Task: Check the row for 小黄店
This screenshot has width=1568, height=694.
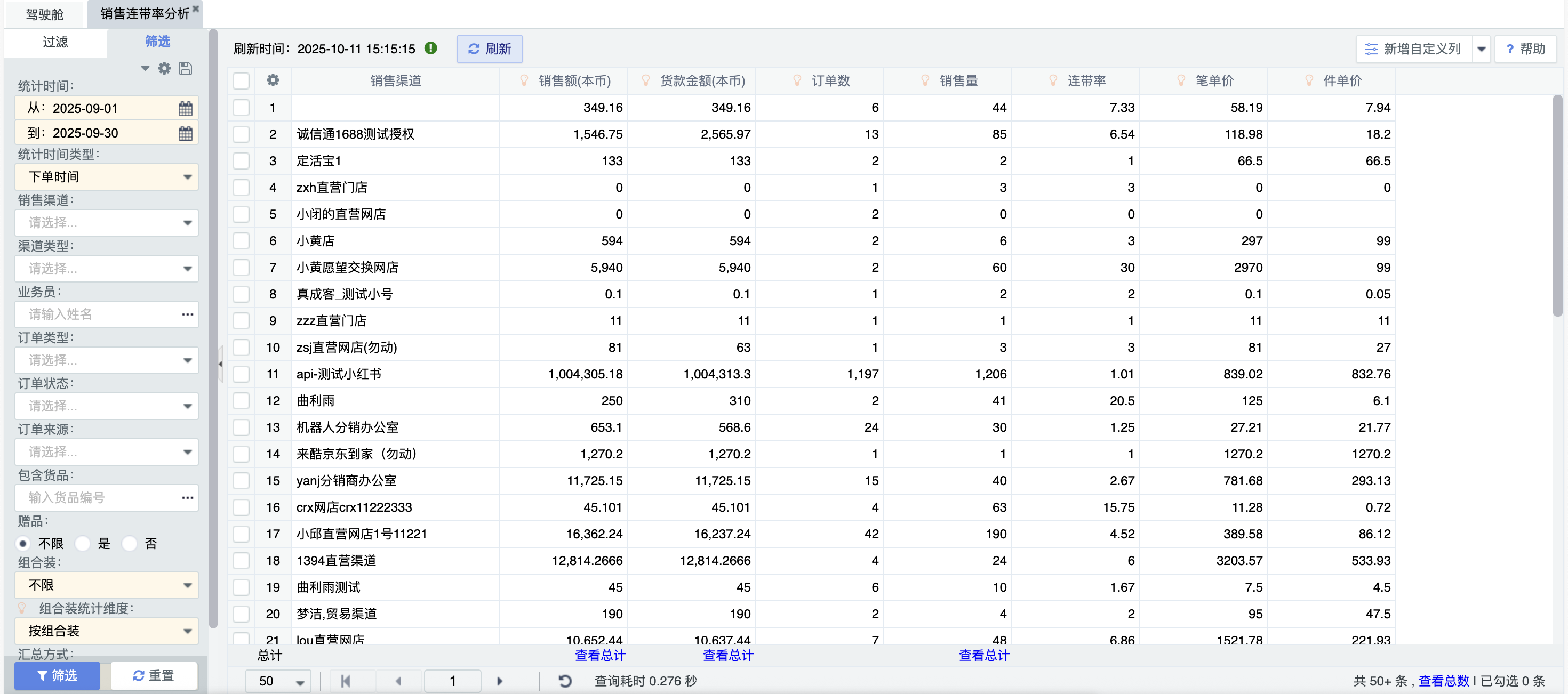Action: [241, 241]
